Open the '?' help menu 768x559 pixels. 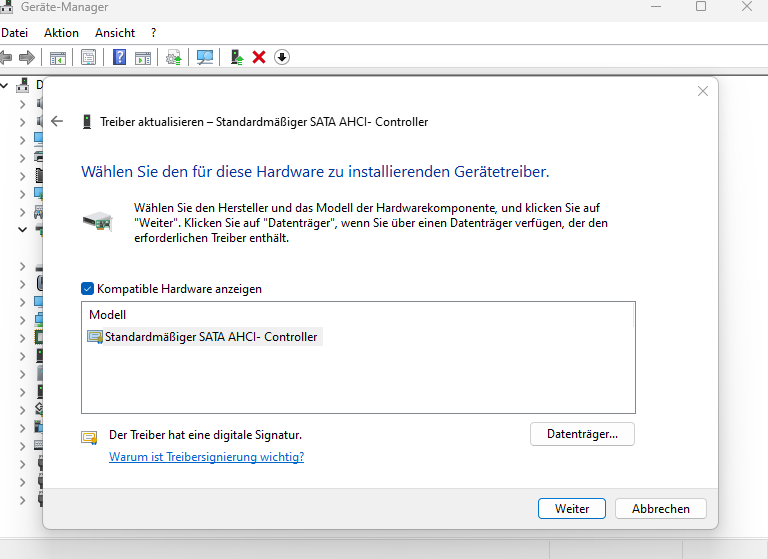(154, 33)
